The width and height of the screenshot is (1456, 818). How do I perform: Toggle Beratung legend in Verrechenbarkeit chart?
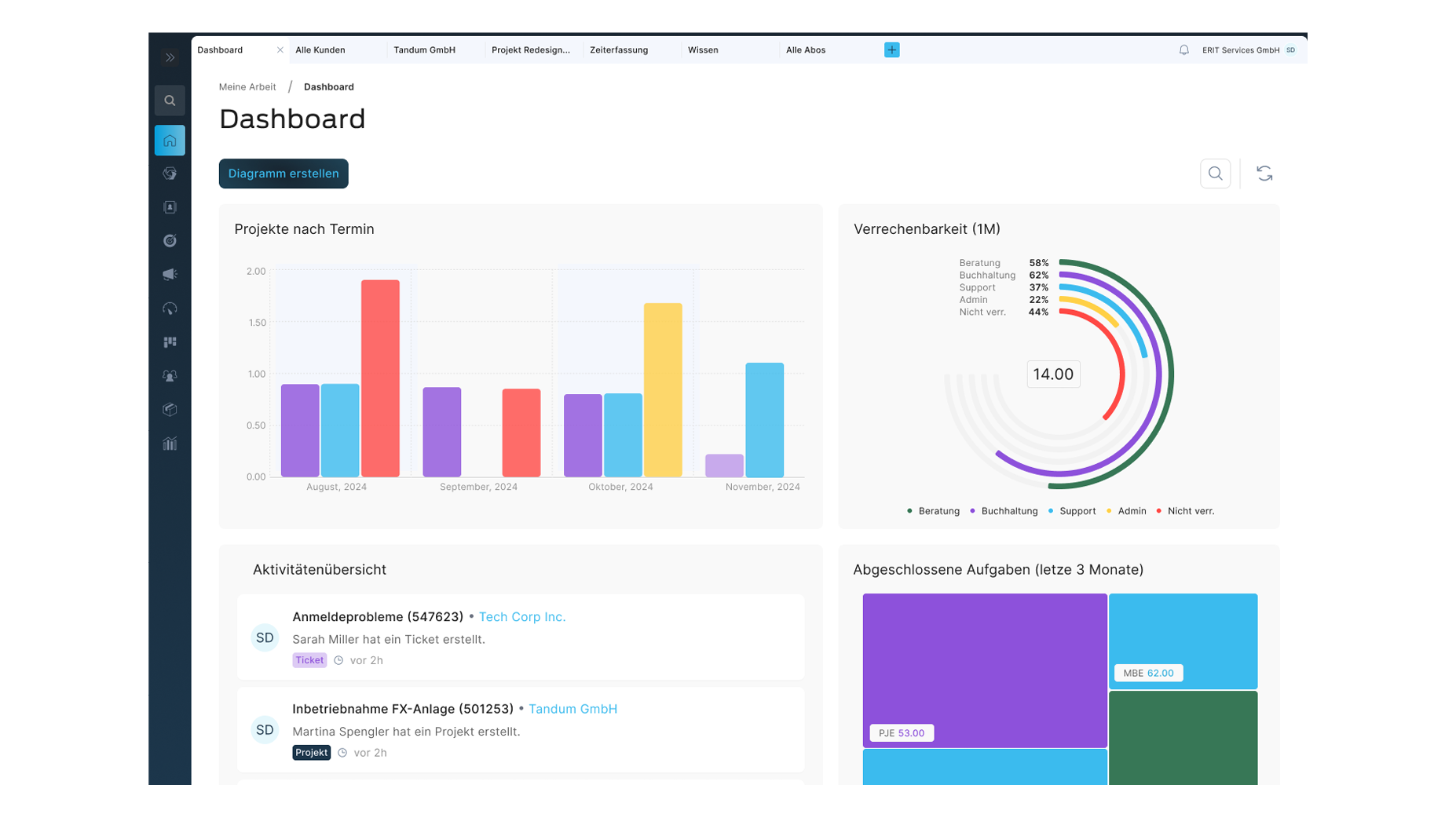(933, 511)
